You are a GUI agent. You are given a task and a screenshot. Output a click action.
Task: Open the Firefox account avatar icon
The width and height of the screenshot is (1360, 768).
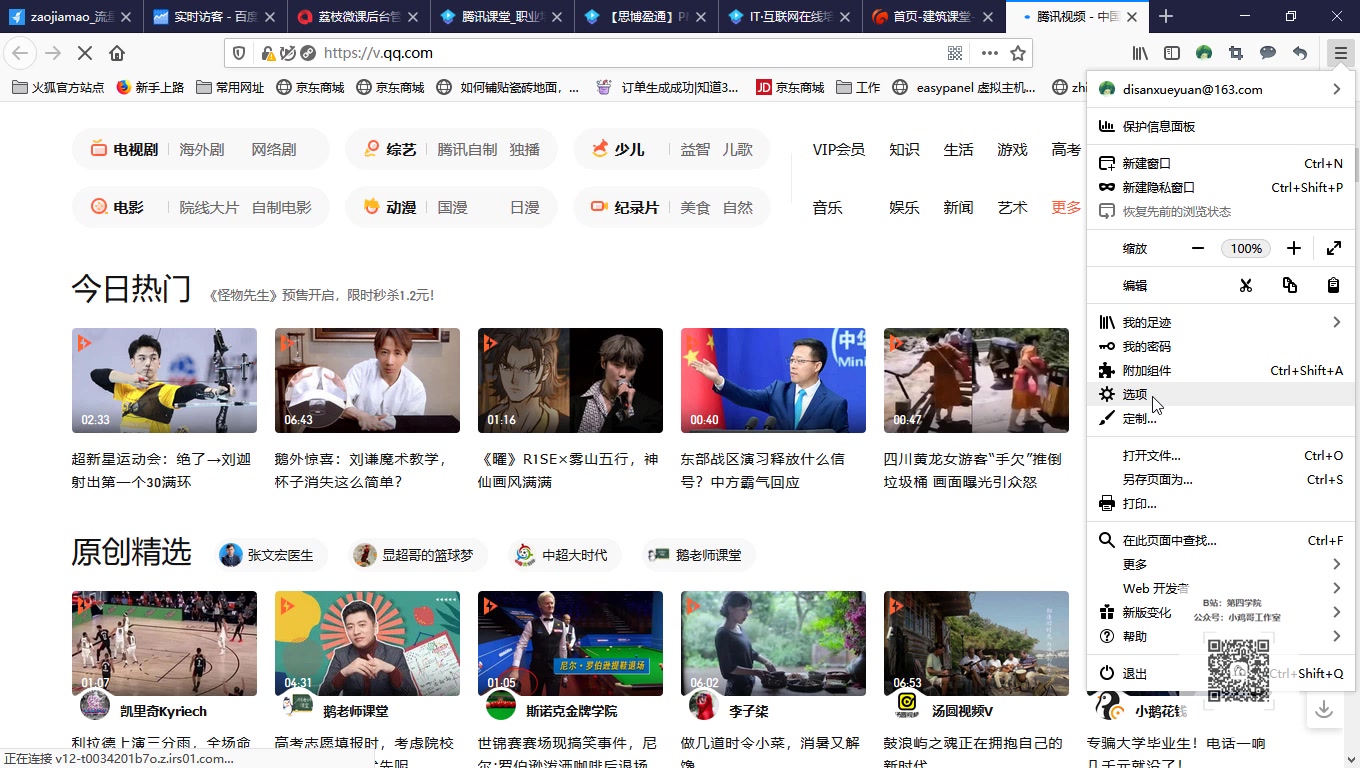coord(1204,53)
